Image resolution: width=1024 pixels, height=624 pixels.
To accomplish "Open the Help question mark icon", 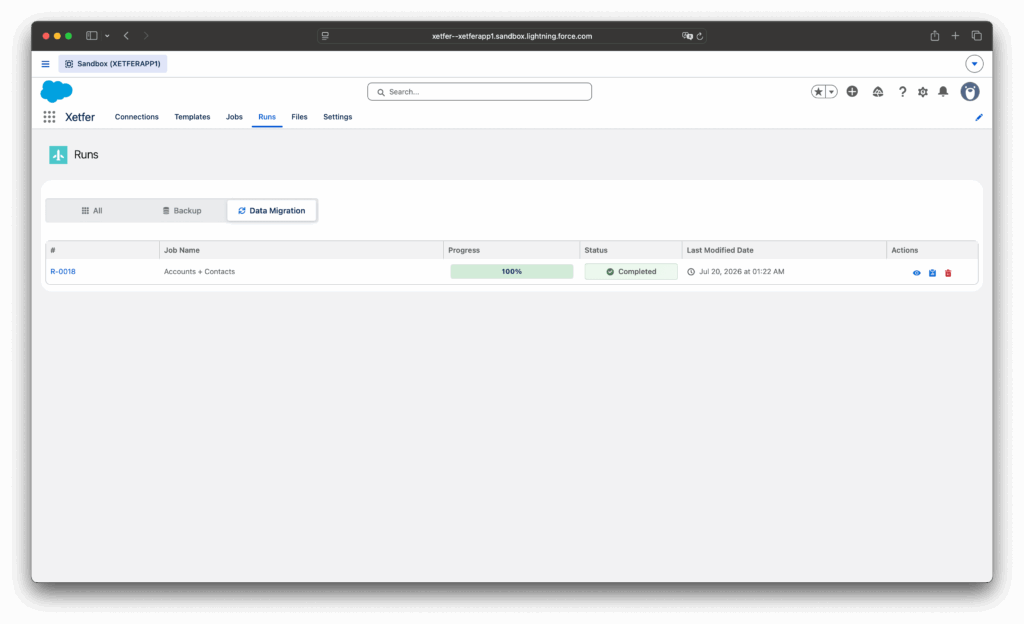I will click(902, 92).
